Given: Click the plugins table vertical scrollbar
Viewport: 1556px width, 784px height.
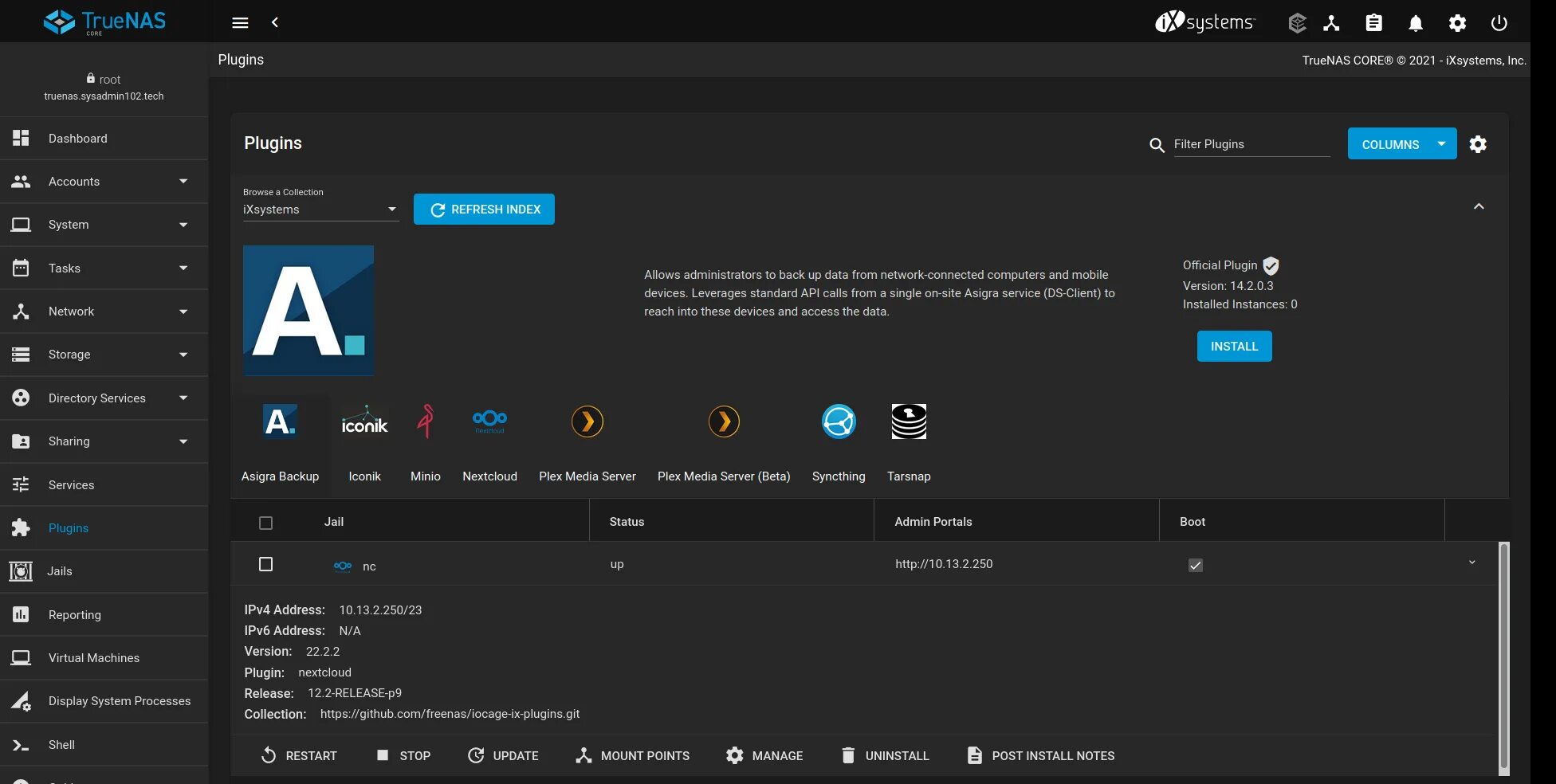Looking at the screenshot, I should click(x=1503, y=657).
